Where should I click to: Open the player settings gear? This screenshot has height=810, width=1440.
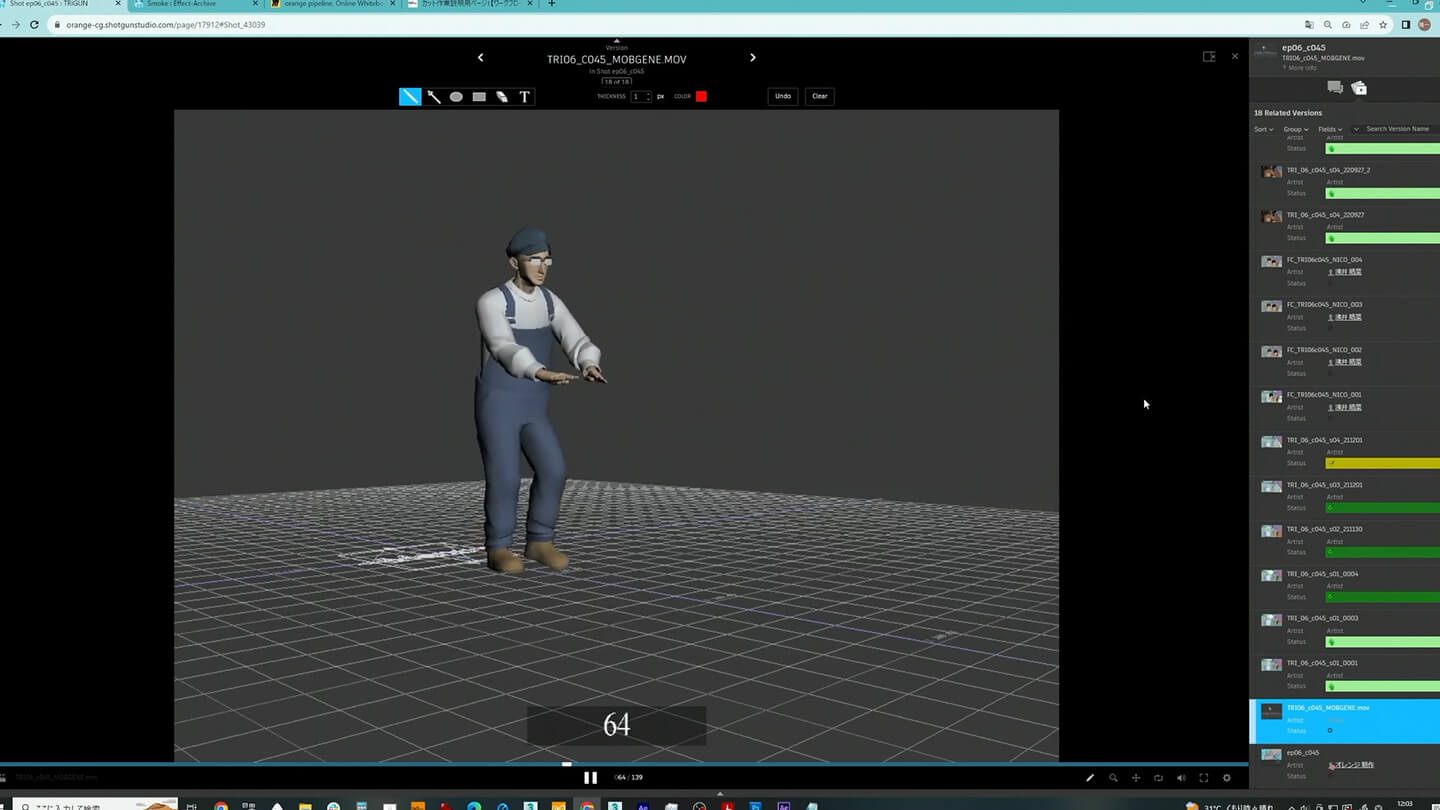point(1227,778)
